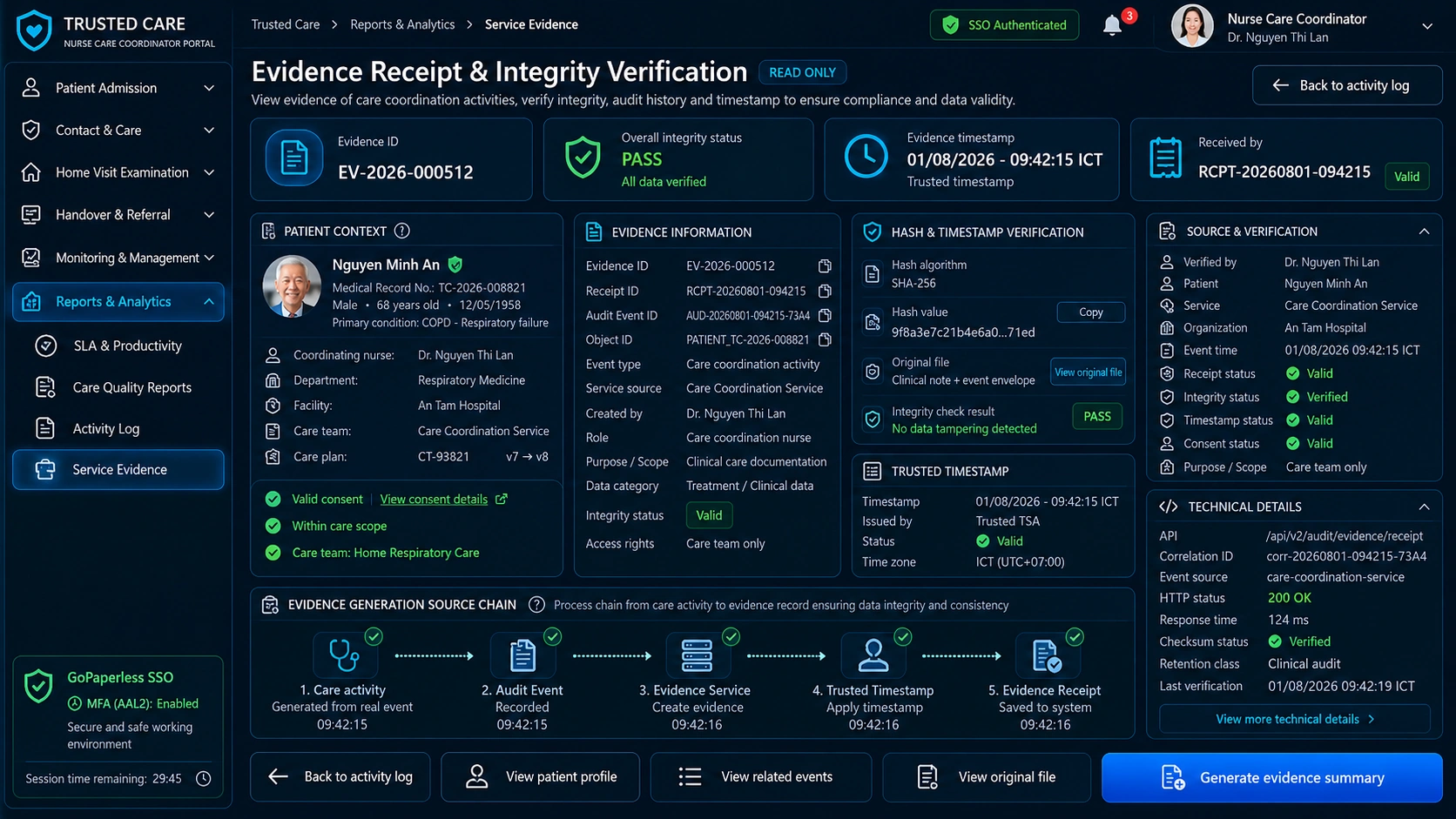Click the Received by clipboard icon
The image size is (1456, 819).
click(x=1165, y=158)
